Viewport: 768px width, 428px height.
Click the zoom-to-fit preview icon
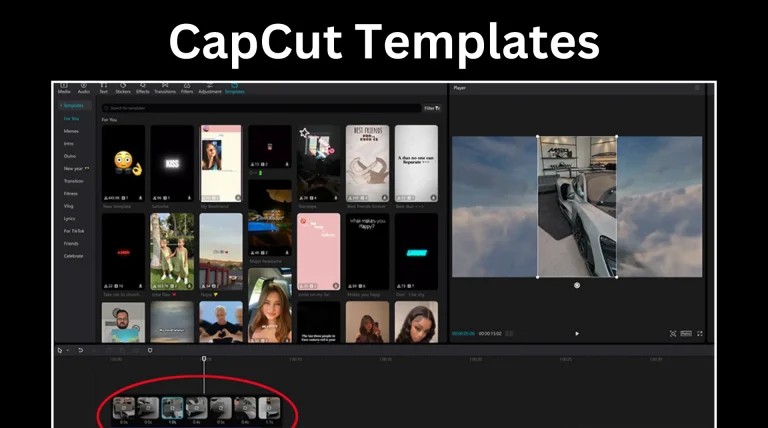pos(673,333)
